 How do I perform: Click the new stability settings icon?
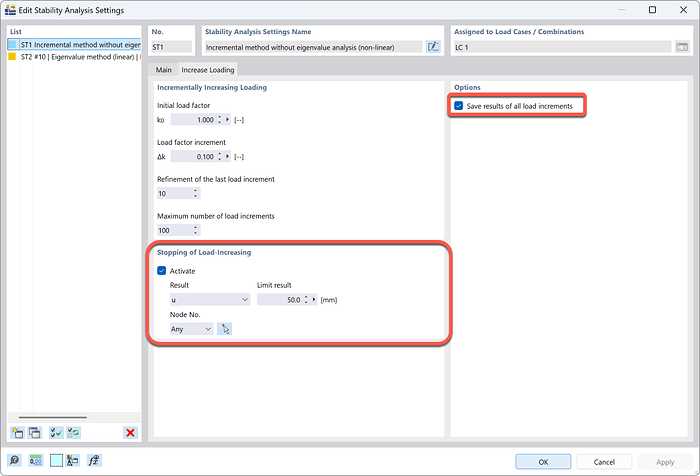point(16,432)
